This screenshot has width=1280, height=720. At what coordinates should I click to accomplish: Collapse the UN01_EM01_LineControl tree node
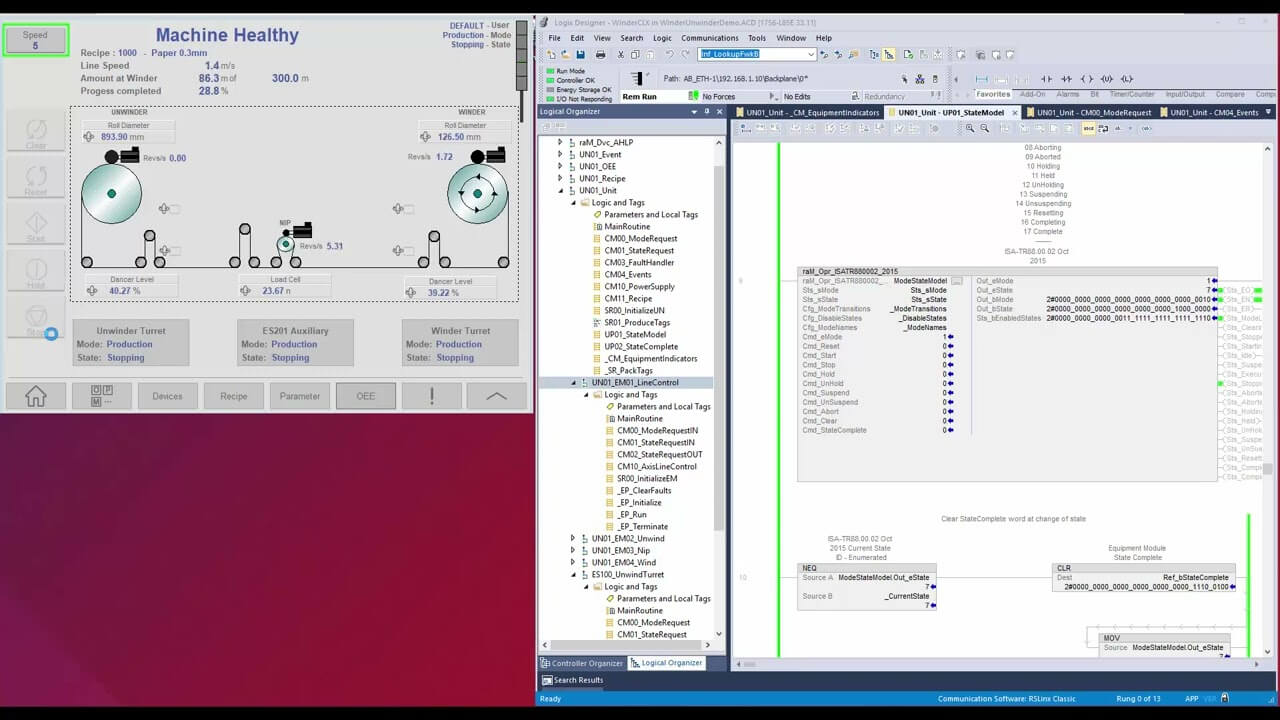coord(572,382)
